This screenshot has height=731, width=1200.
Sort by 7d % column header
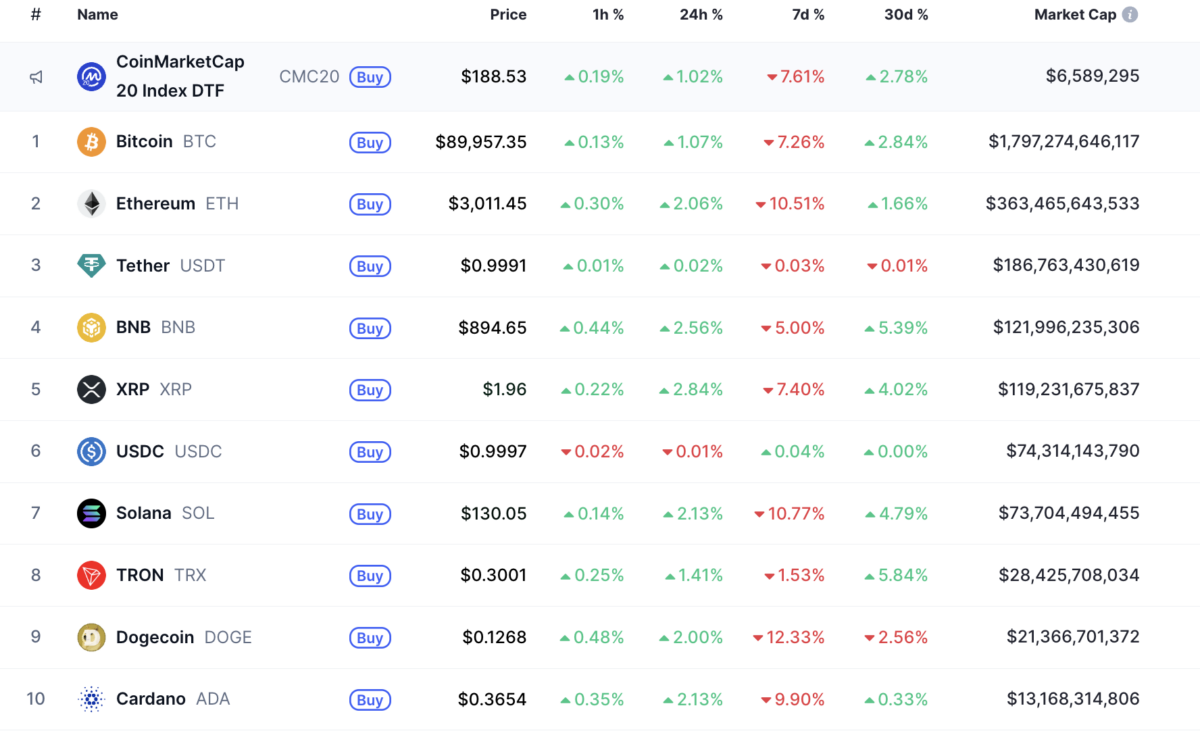[x=806, y=15]
